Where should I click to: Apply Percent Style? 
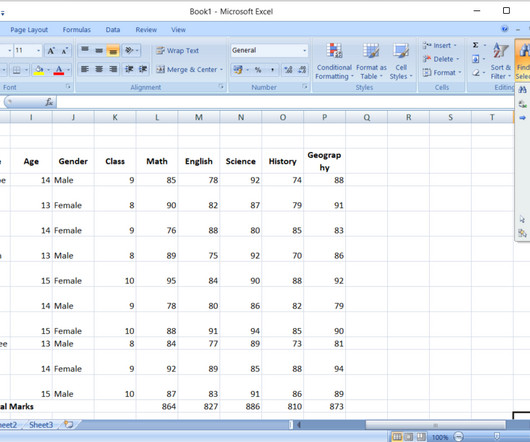258,70
